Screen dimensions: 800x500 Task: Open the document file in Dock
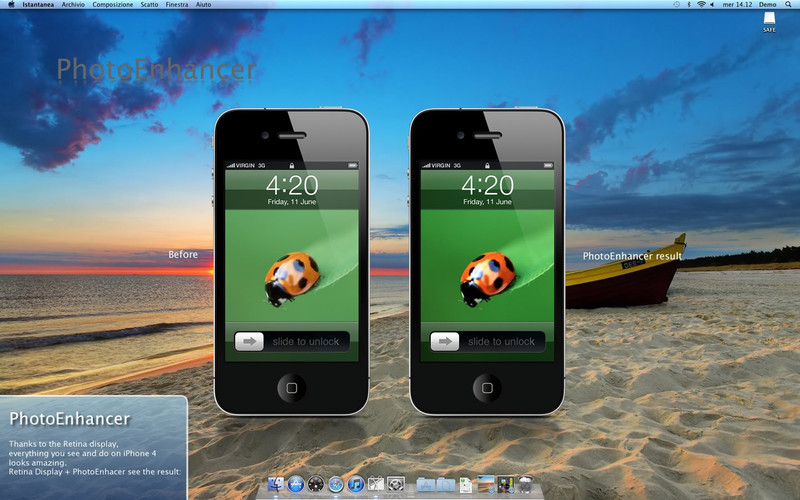[x=466, y=485]
